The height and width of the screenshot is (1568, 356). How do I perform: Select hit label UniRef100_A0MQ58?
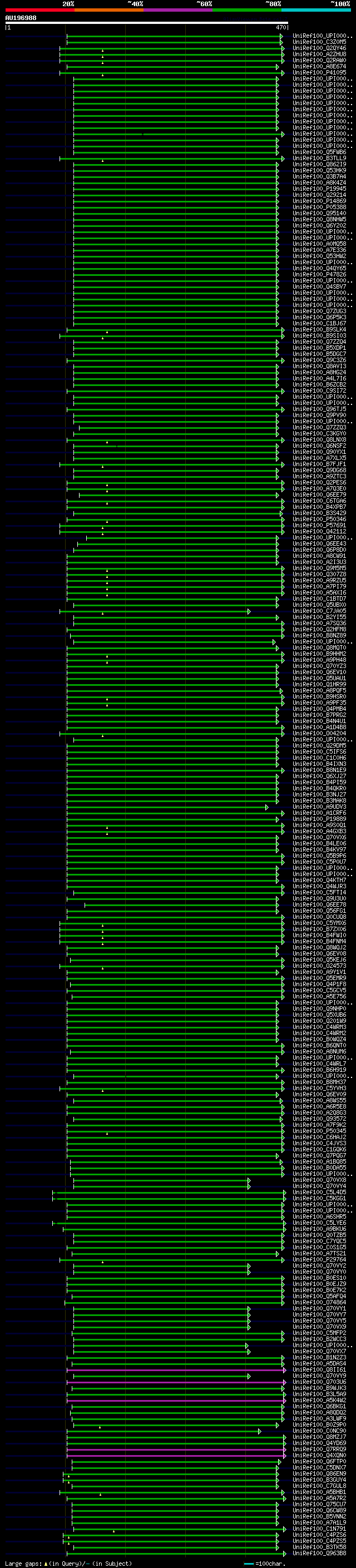pyautogui.click(x=319, y=244)
